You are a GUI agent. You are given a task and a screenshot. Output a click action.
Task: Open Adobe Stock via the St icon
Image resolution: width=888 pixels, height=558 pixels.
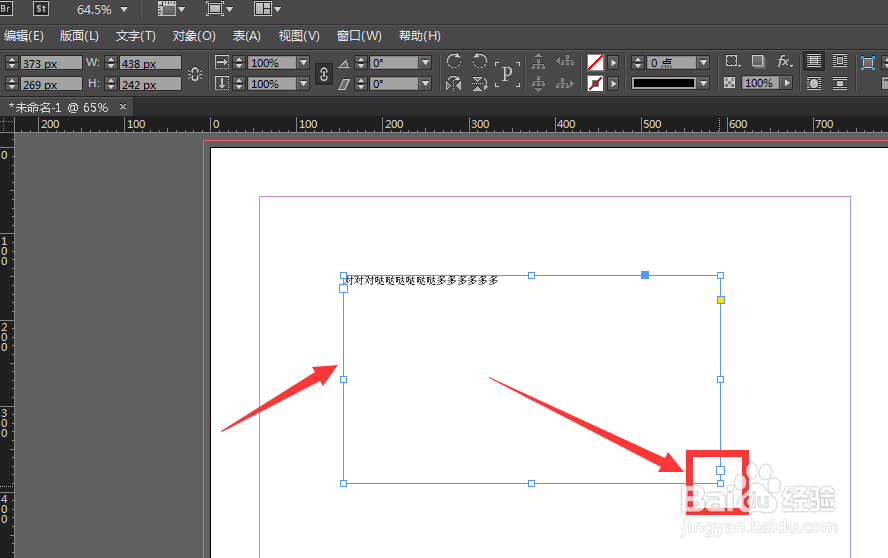[x=41, y=8]
